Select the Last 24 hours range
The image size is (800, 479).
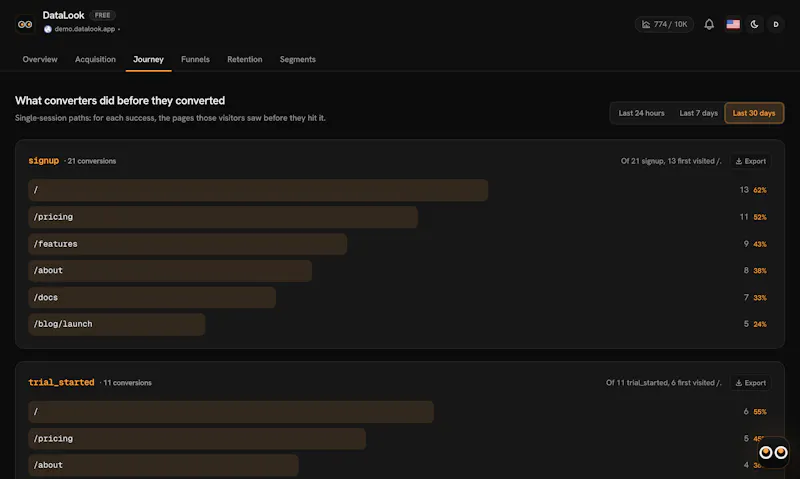pos(641,113)
